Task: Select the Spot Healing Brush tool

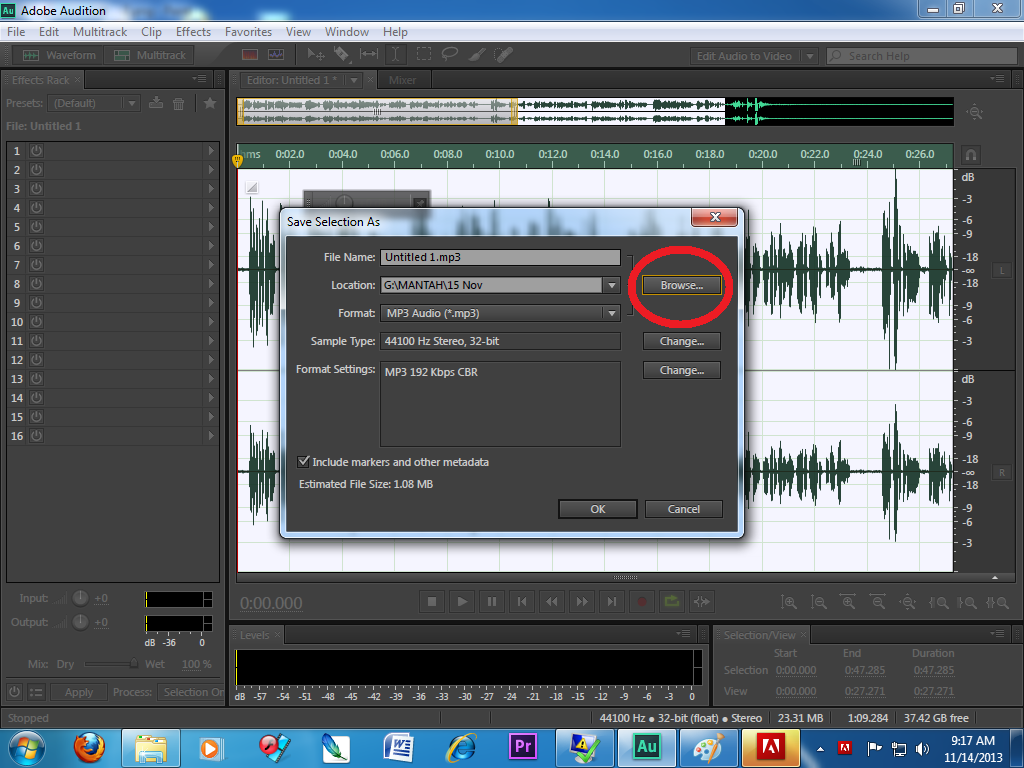Action: coord(502,54)
